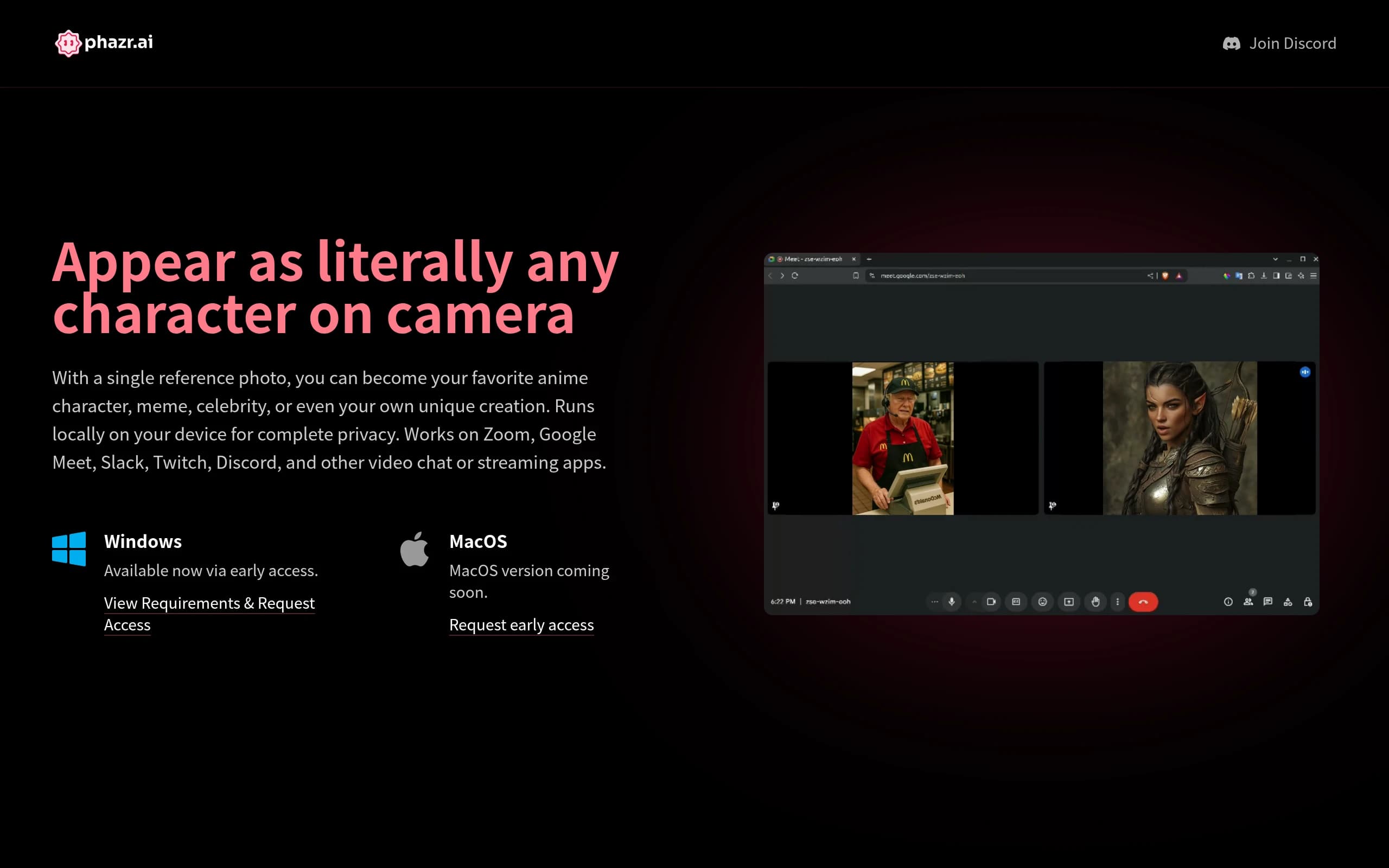The image size is (1389, 868).
Task: Follow the MacOS Request early access link
Action: [x=521, y=624]
